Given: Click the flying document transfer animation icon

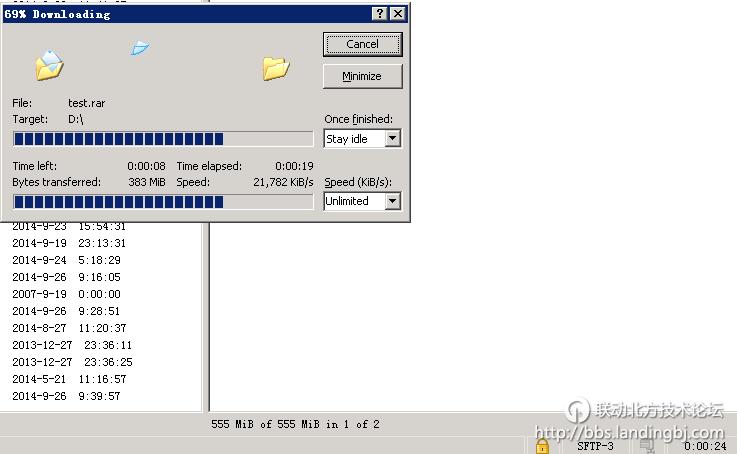Looking at the screenshot, I should tap(140, 48).
